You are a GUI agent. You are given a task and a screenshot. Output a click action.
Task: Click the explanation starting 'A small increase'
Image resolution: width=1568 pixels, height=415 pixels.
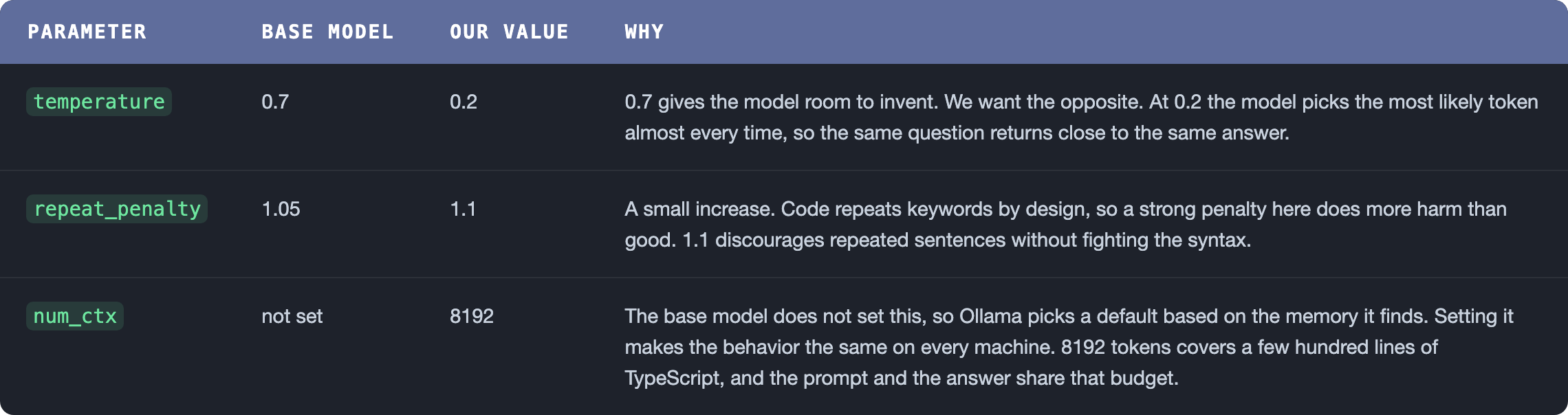[x=1065, y=224]
